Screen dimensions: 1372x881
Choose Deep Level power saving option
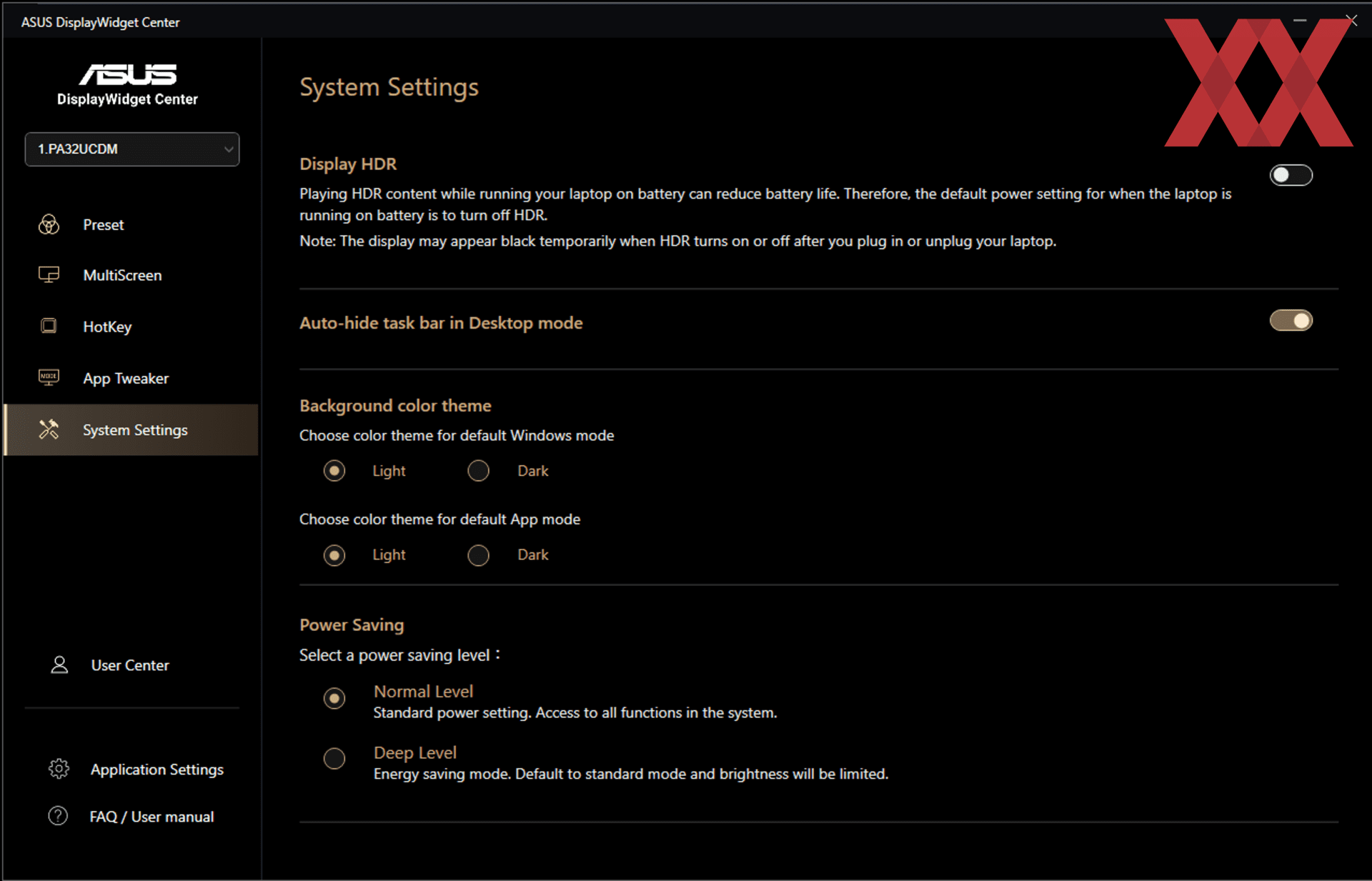point(334,758)
